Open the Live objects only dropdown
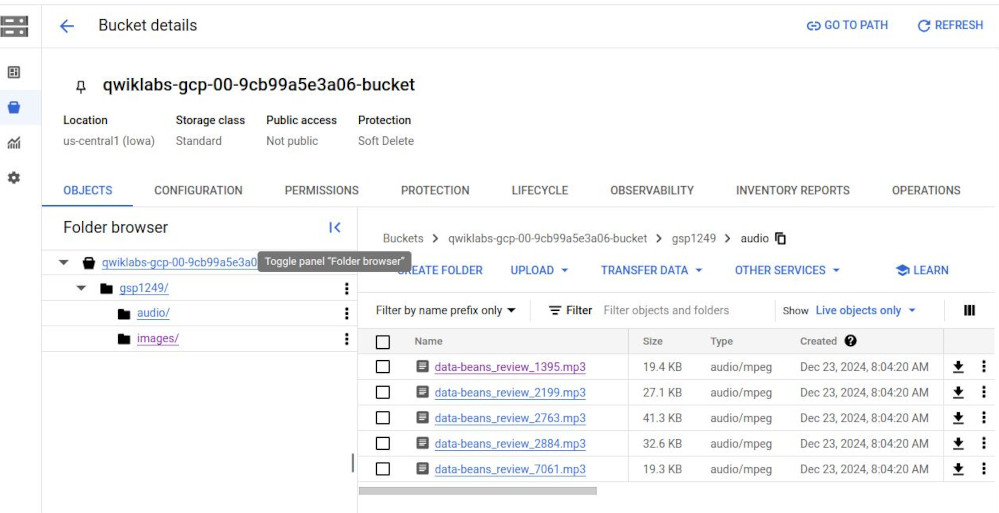Image resolution: width=999 pixels, height=513 pixels. (x=866, y=310)
